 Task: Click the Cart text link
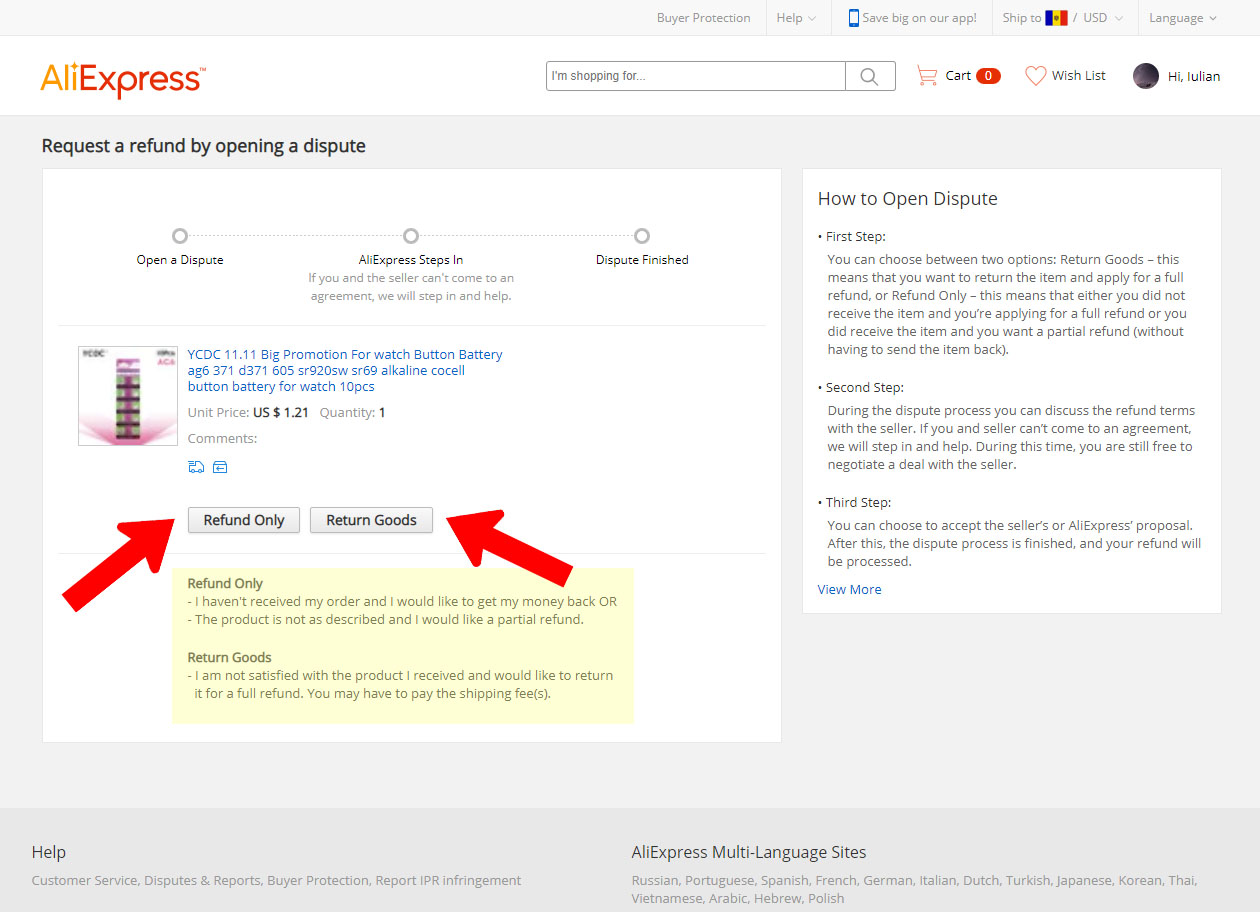[x=958, y=76]
